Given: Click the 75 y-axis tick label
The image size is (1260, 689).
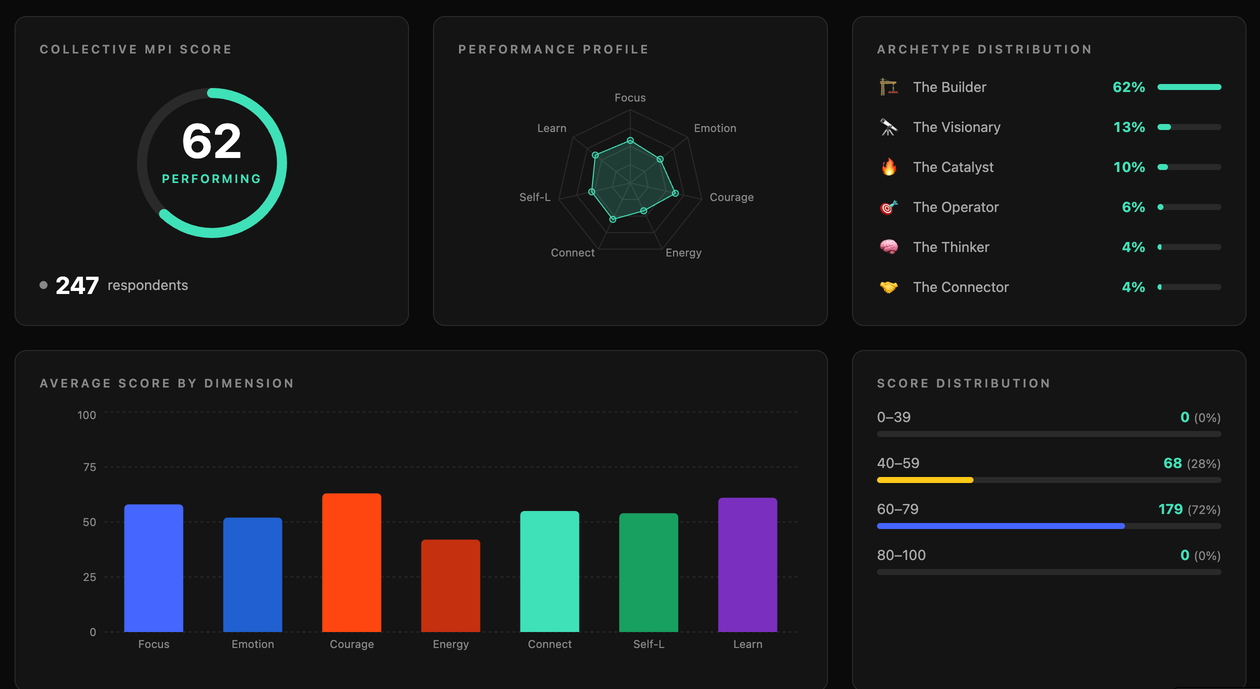Looking at the screenshot, I should pyautogui.click(x=90, y=467).
